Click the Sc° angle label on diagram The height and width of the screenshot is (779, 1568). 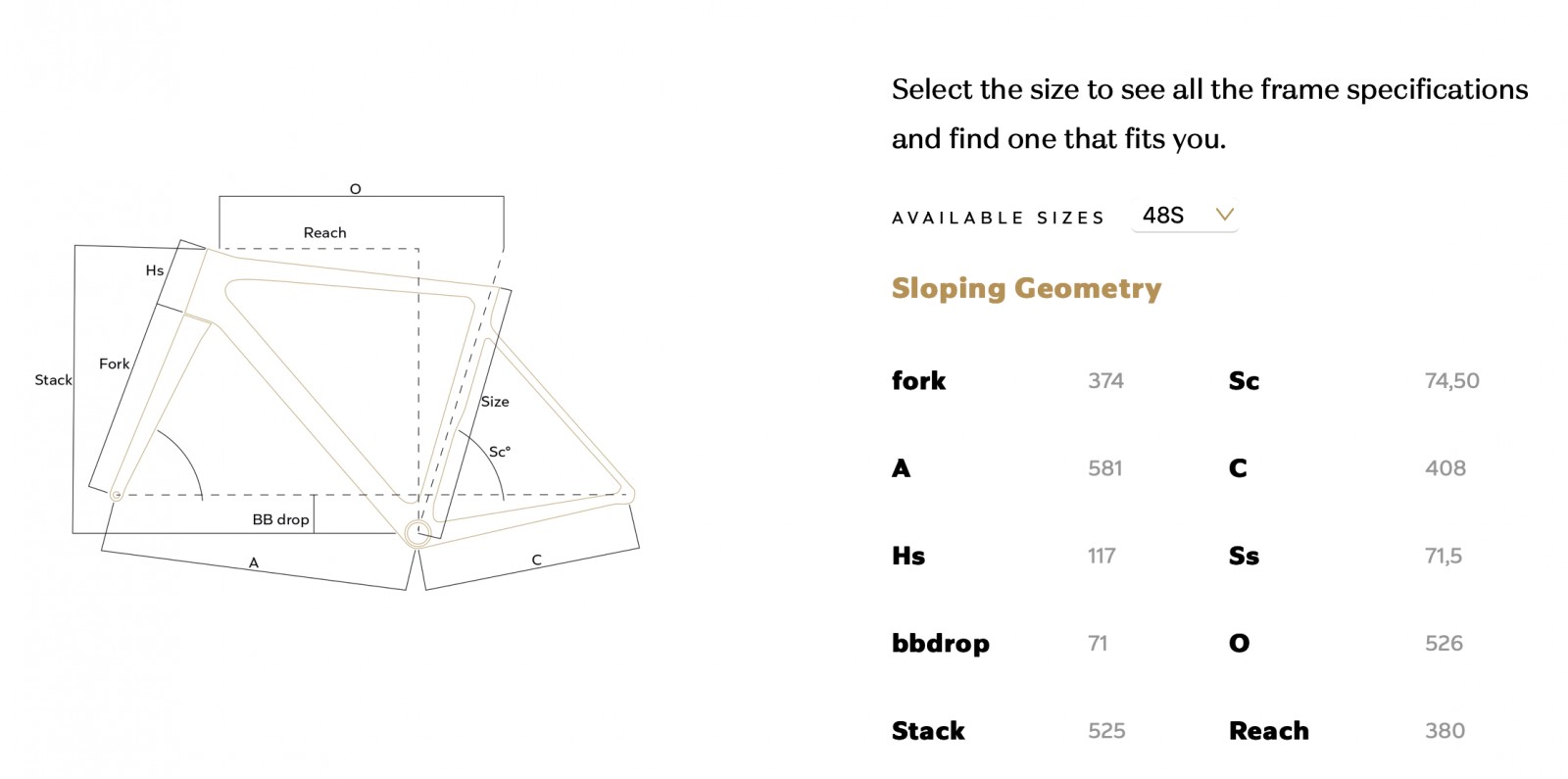[x=500, y=452]
